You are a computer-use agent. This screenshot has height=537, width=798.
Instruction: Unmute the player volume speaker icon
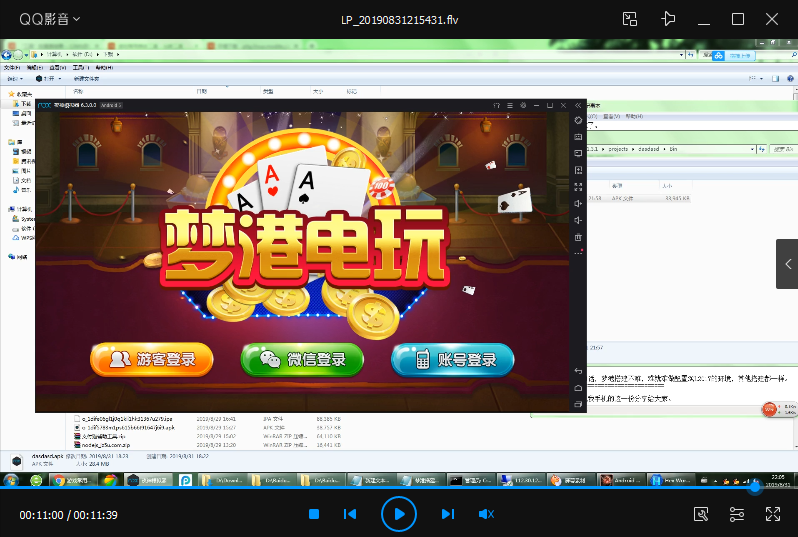point(487,514)
